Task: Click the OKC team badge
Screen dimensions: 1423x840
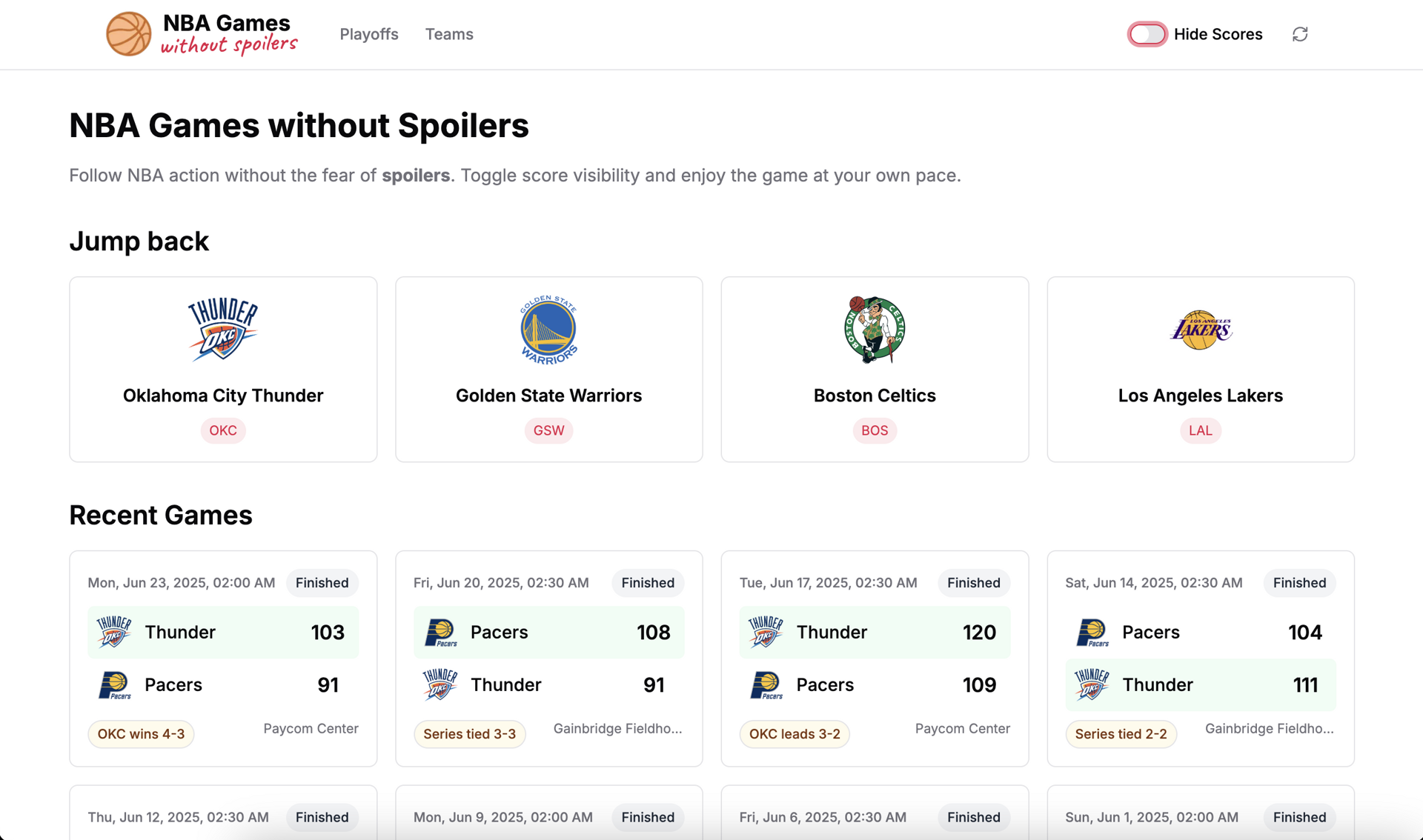Action: (223, 430)
